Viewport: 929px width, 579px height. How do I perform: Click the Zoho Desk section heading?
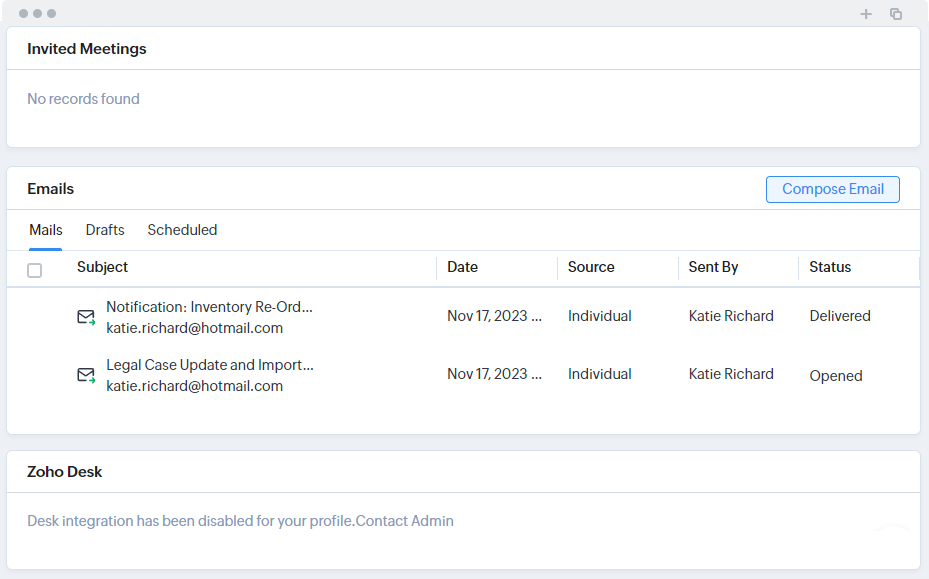coord(65,472)
